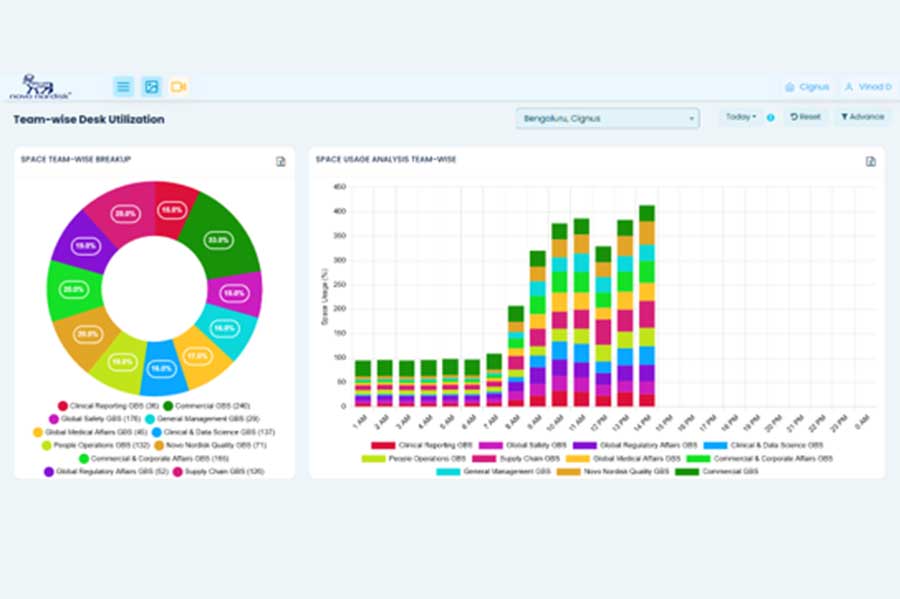Image resolution: width=900 pixels, height=599 pixels.
Task: Click the Novo Nordisk logo
Action: click(x=40, y=87)
